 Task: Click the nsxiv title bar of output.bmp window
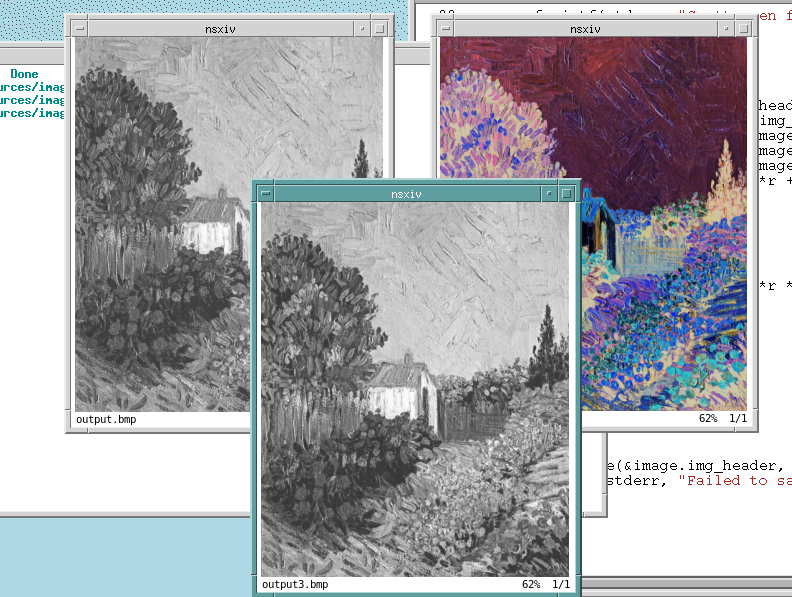click(x=221, y=29)
